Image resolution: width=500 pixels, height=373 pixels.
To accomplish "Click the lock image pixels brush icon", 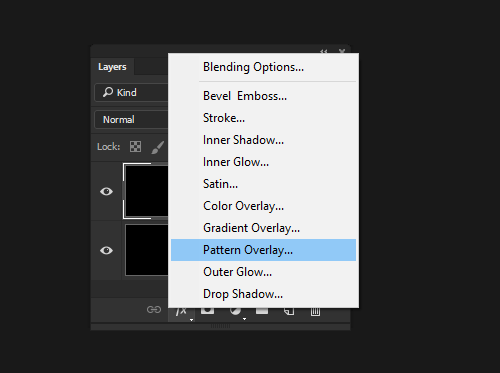I will 157,147.
